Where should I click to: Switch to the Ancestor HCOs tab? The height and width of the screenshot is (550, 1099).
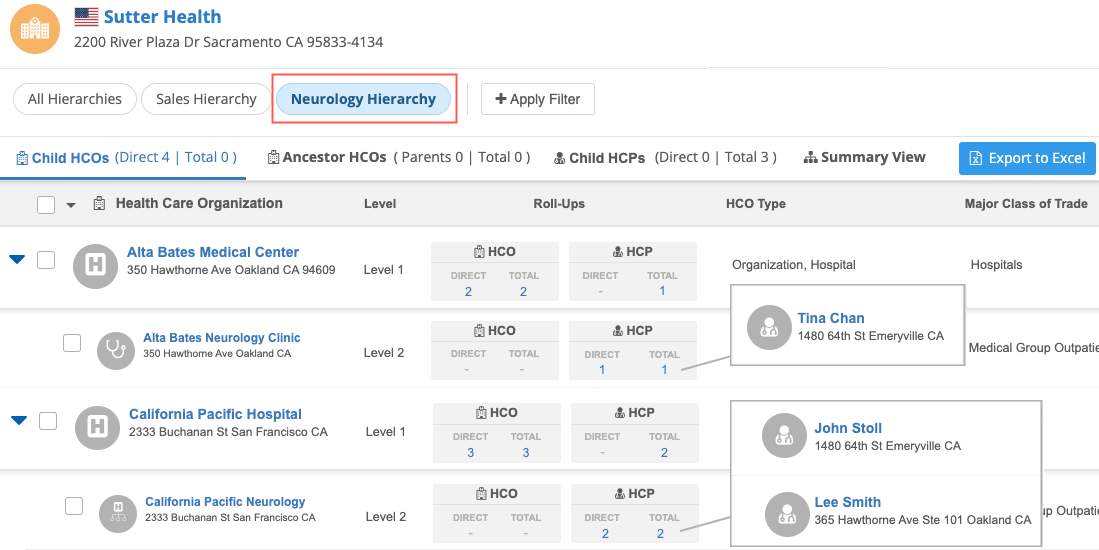[334, 157]
